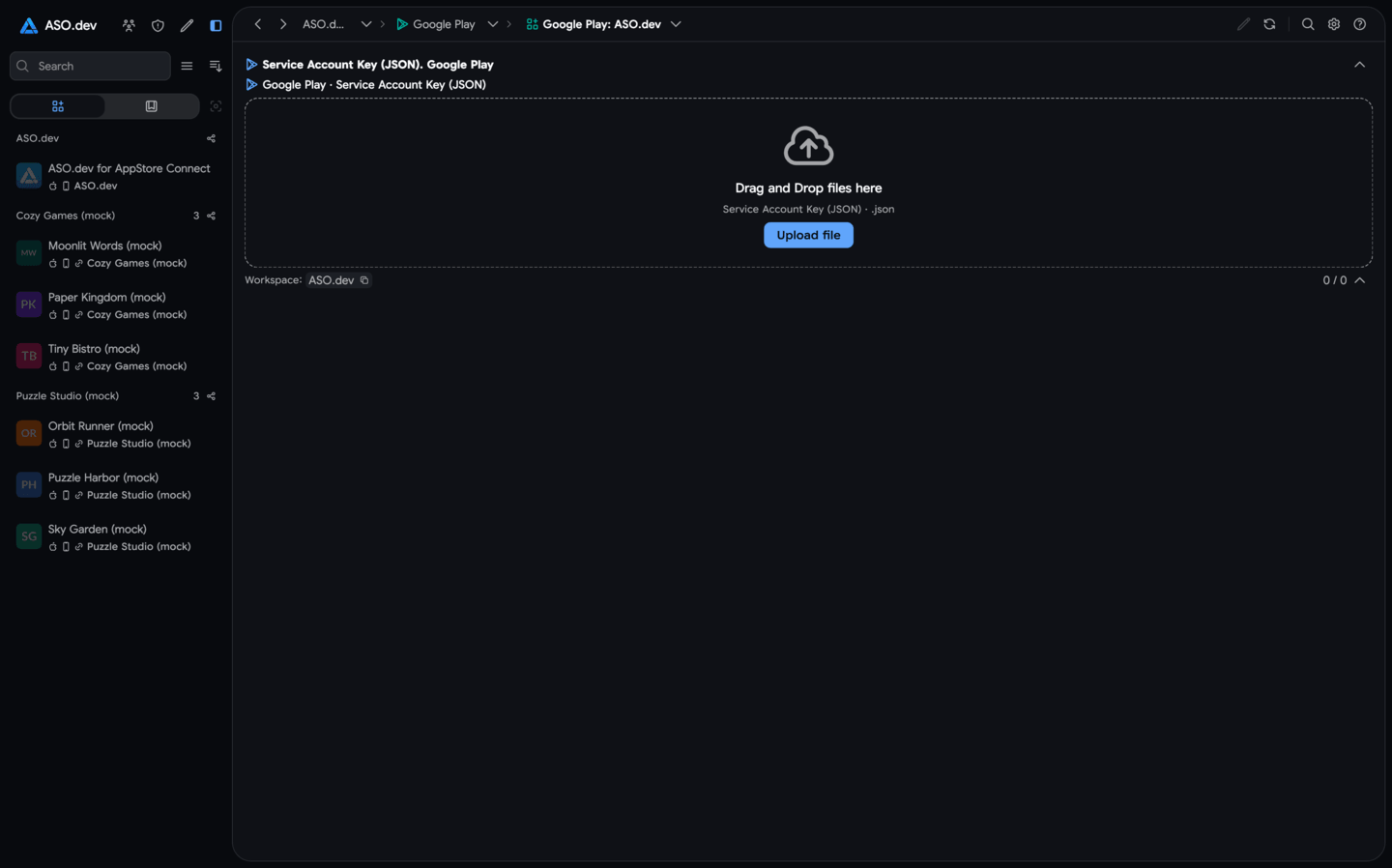This screenshot has height=868, width=1392.
Task: Copy the ASO.dev workspace name
Action: point(364,280)
